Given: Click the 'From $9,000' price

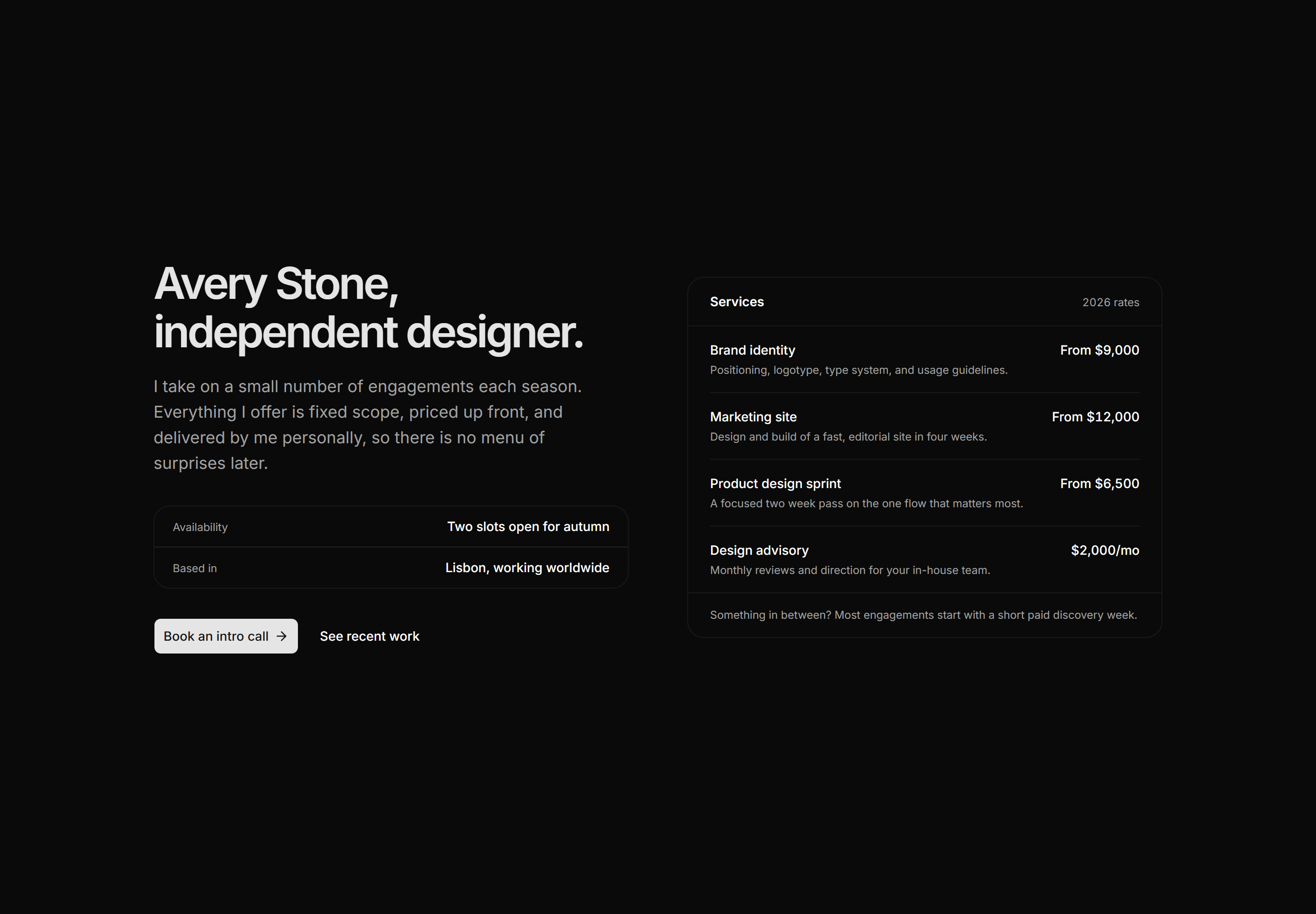Looking at the screenshot, I should tap(1099, 350).
